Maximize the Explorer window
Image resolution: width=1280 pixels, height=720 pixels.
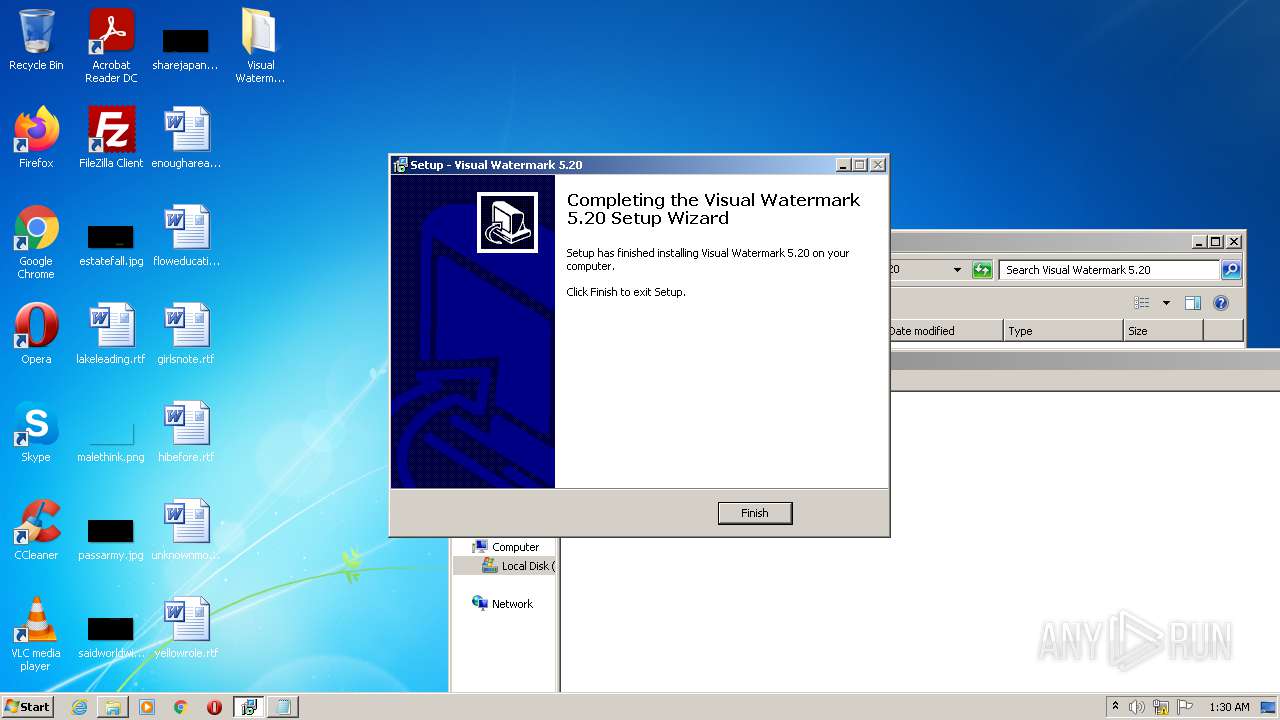click(1216, 241)
